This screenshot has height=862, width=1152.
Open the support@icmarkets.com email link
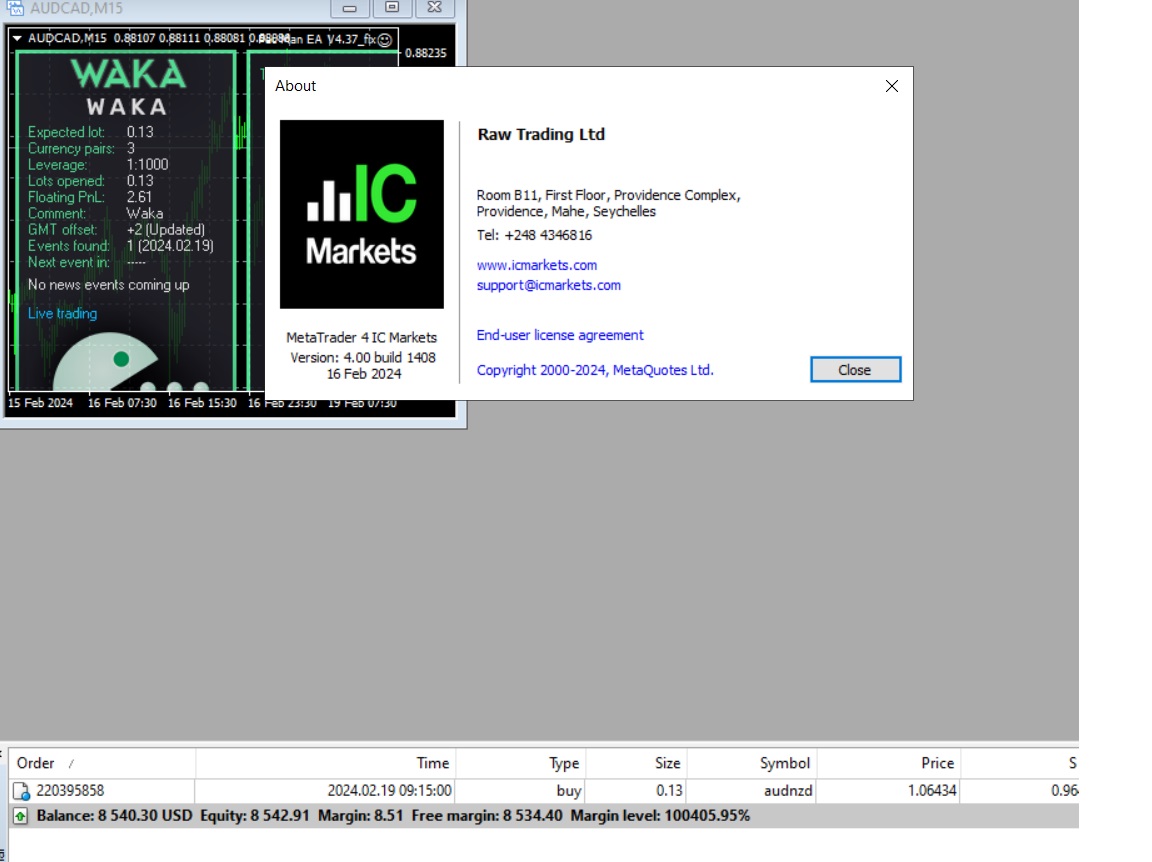click(x=548, y=285)
